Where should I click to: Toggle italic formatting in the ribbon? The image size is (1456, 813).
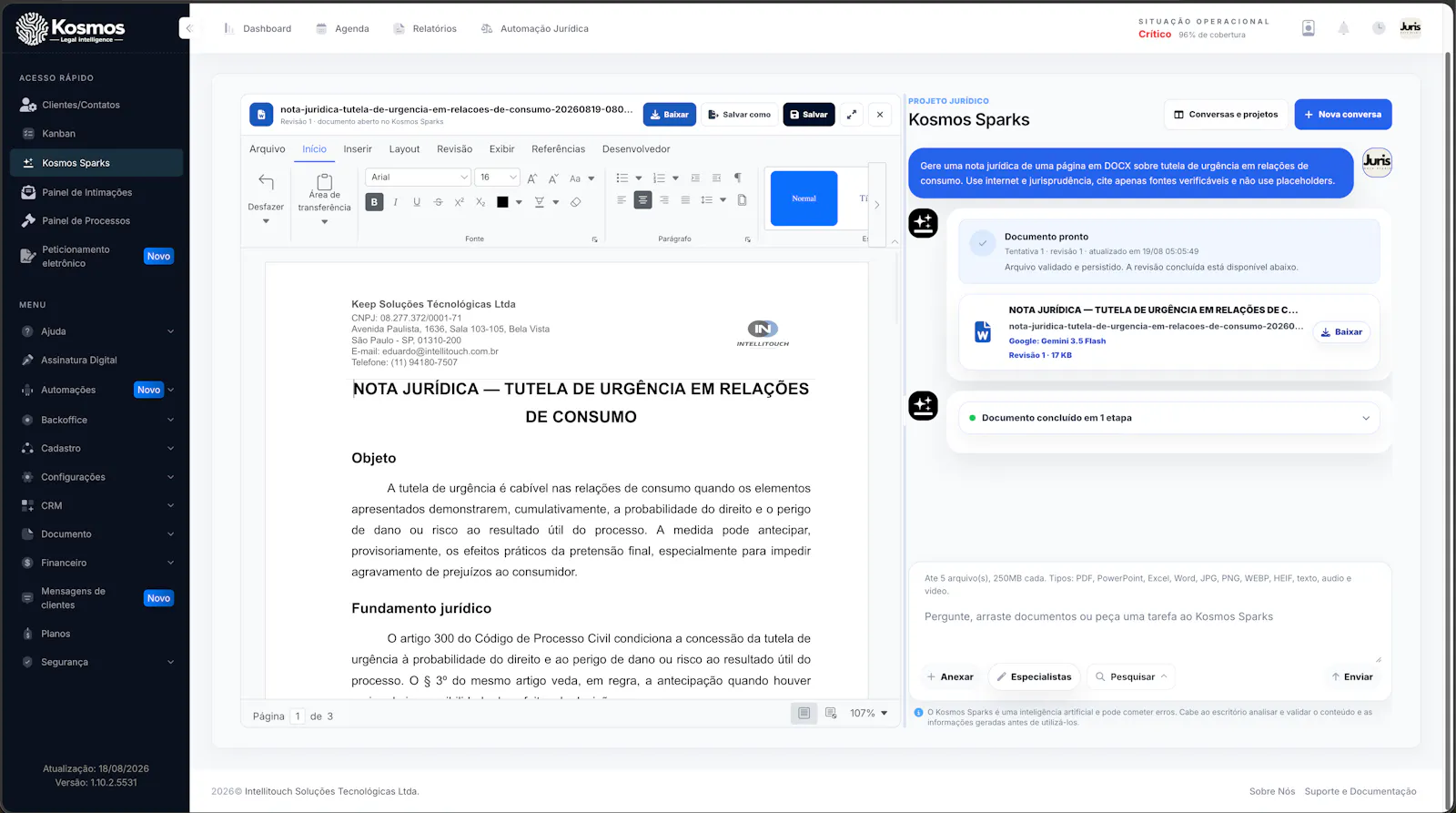[396, 202]
